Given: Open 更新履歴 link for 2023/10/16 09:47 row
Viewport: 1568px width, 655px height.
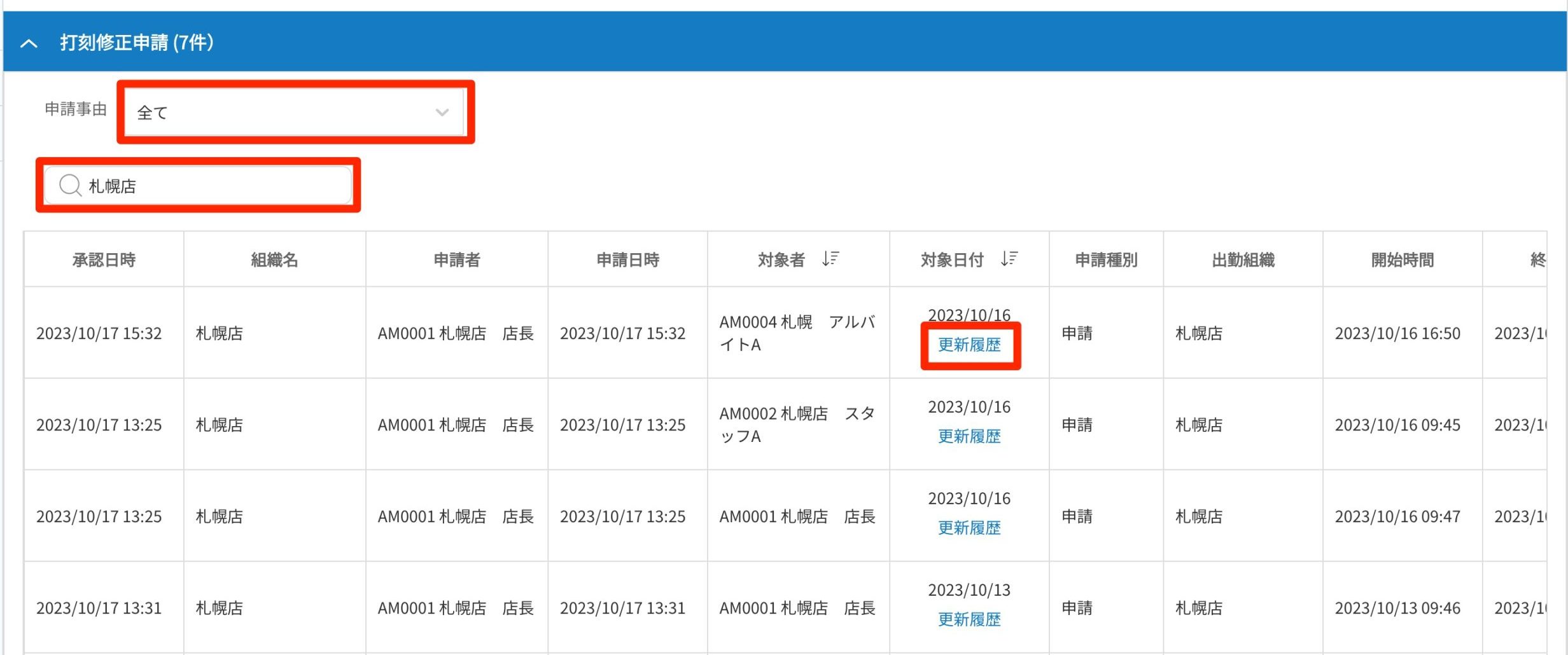Looking at the screenshot, I should tap(969, 528).
